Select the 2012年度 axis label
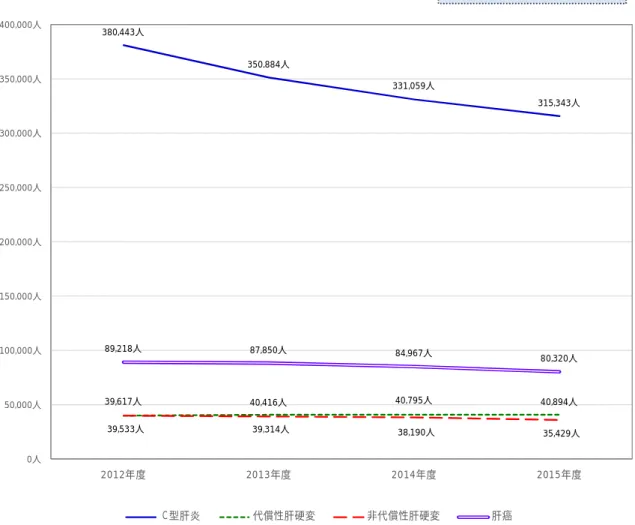Image resolution: width=635 pixels, height=525 pixels. (x=123, y=475)
